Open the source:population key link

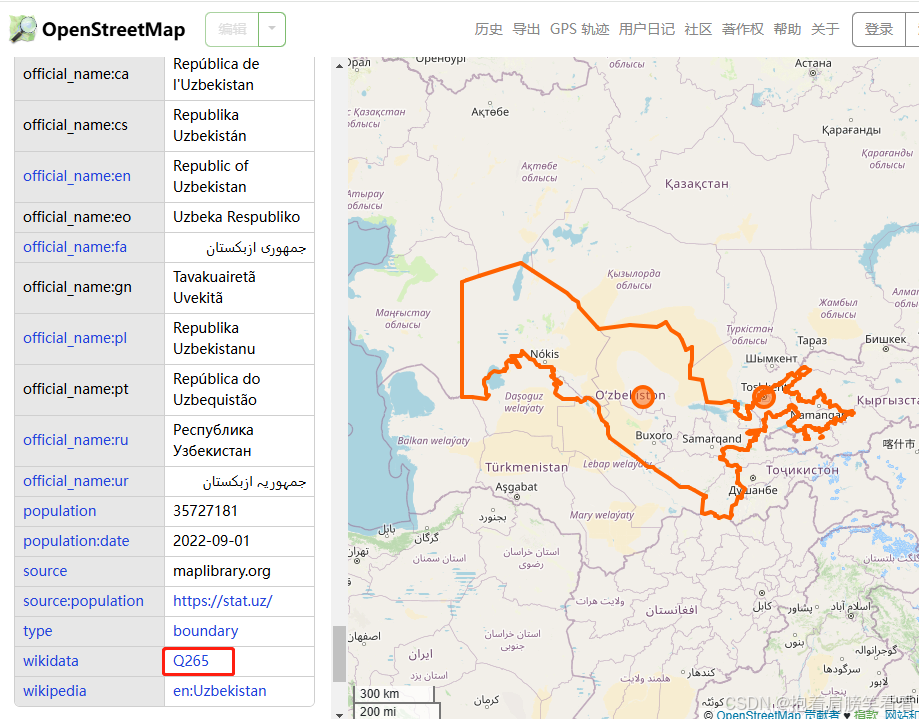(x=83, y=601)
